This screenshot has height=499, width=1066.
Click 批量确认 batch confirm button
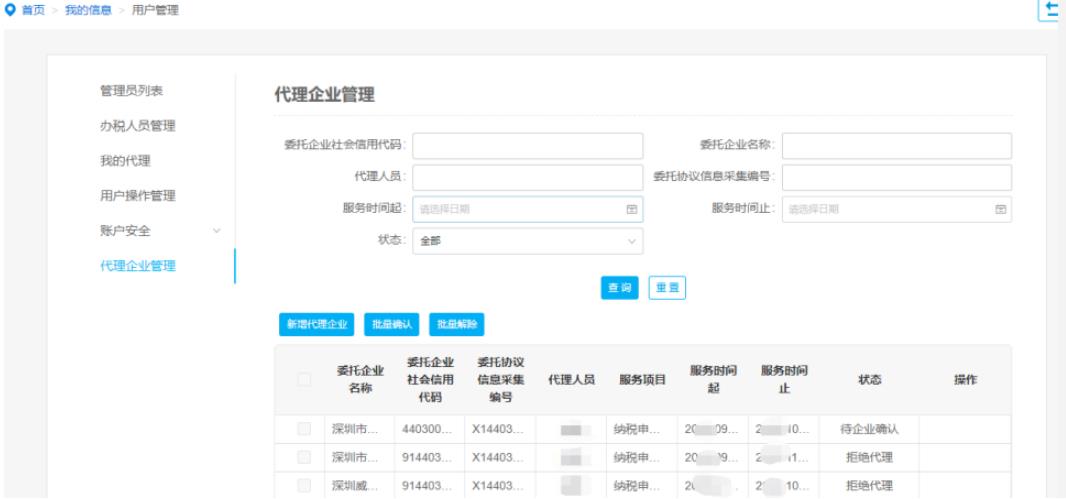391,324
